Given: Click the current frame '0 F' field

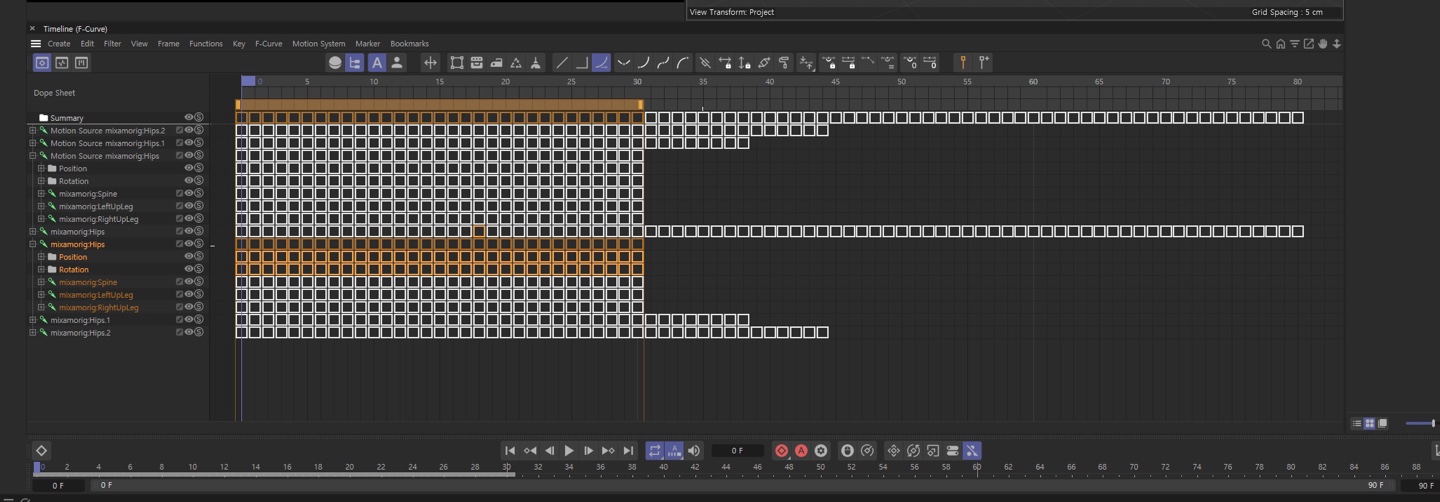Looking at the screenshot, I should coord(737,451).
